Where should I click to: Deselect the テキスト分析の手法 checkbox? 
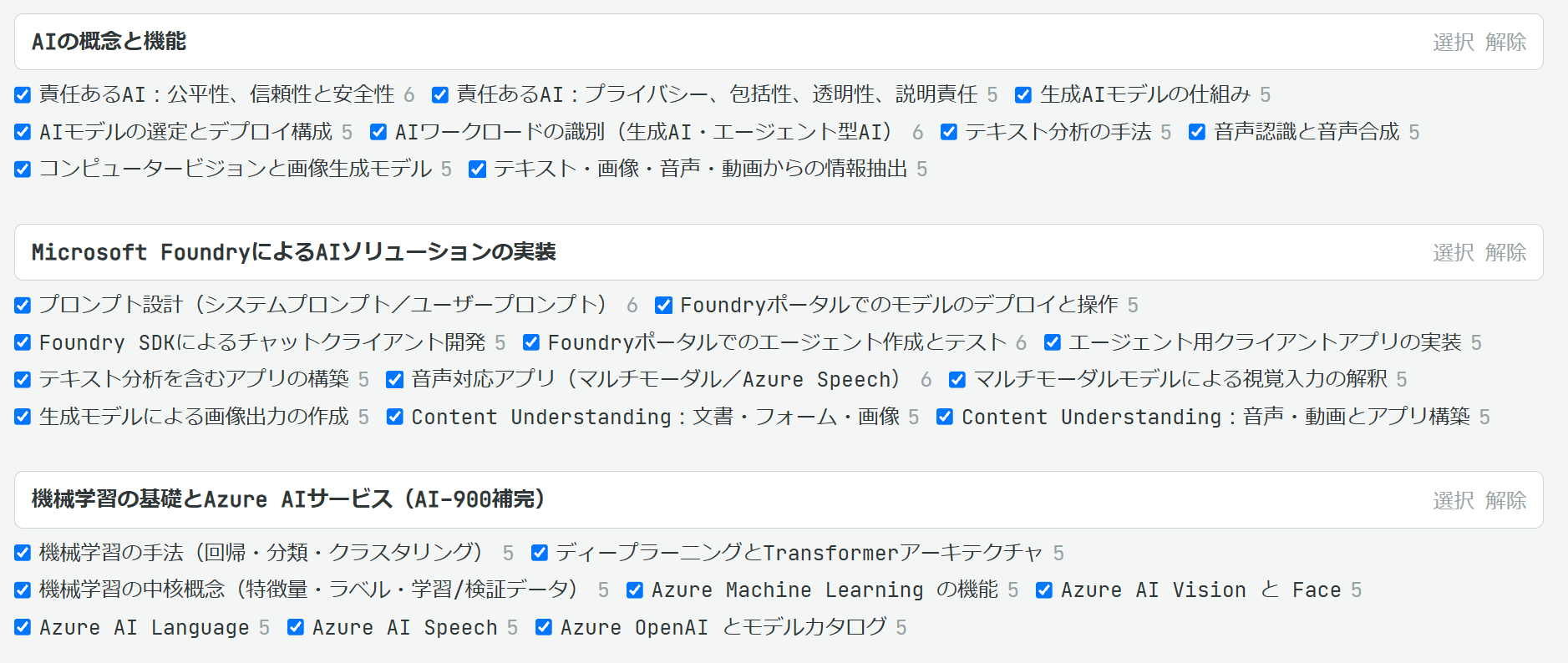[x=949, y=132]
